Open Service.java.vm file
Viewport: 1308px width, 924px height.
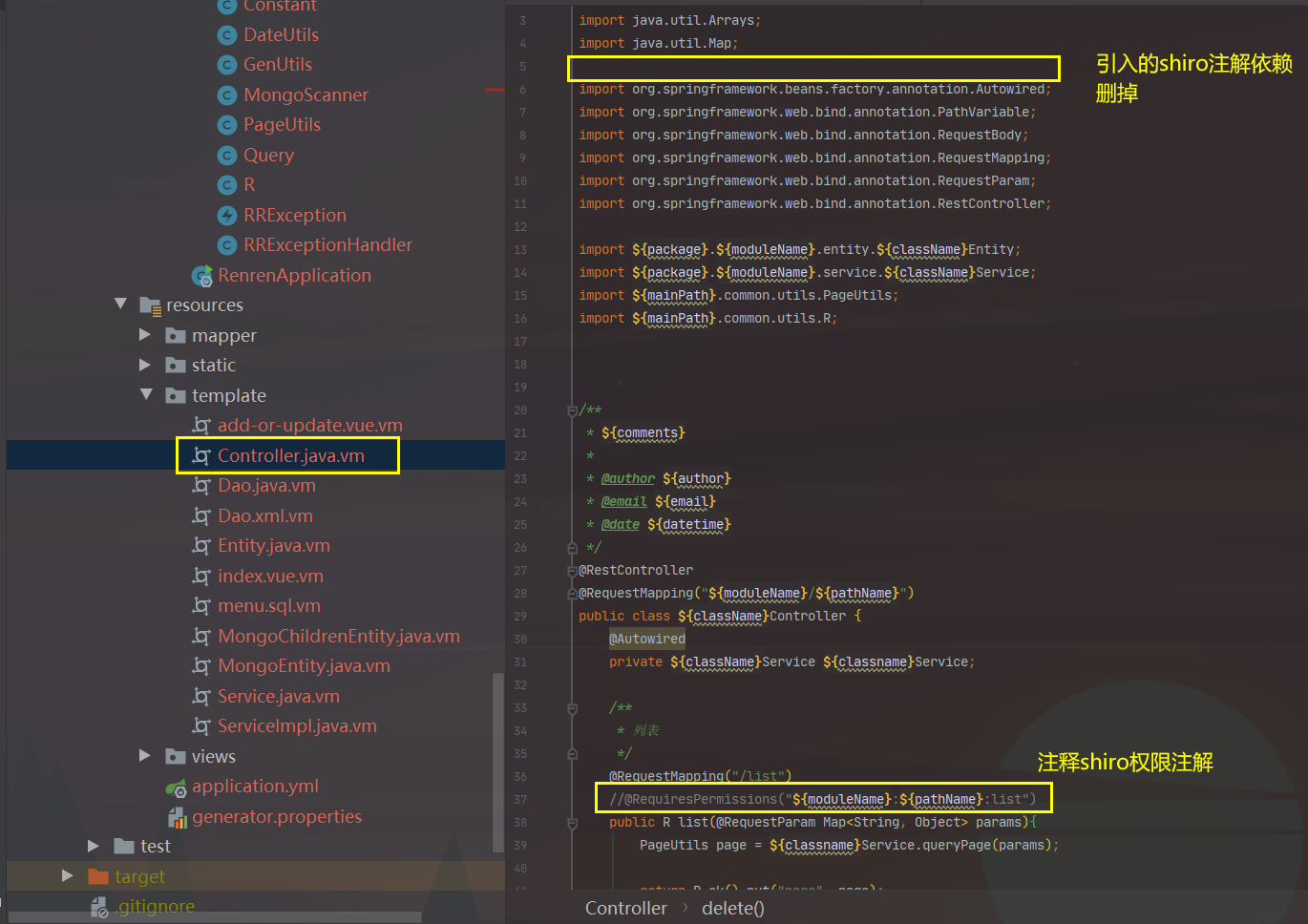click(279, 697)
